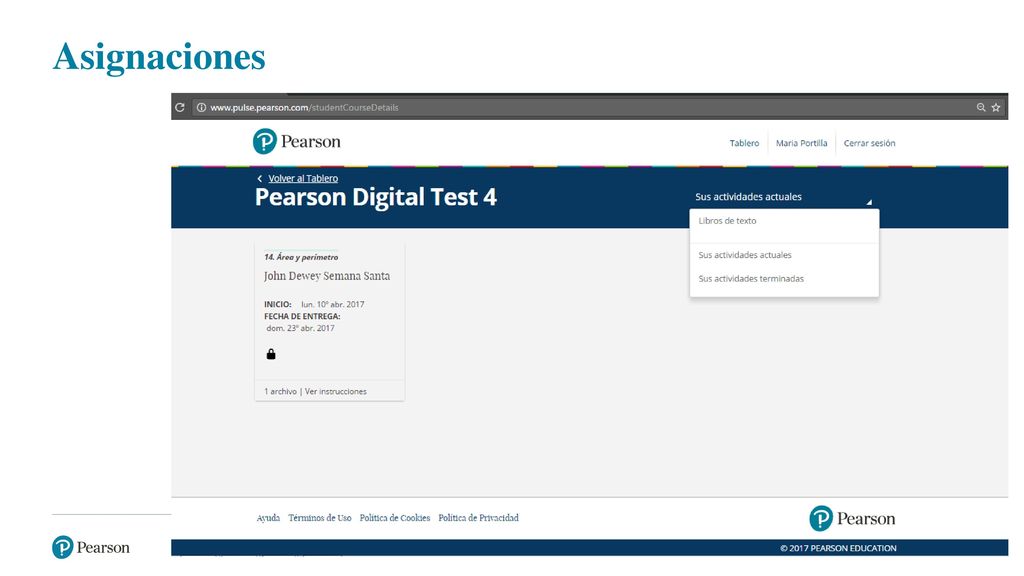The height and width of the screenshot is (576, 1024).
Task: Click the Asignaciones slide heading
Action: tap(159, 57)
